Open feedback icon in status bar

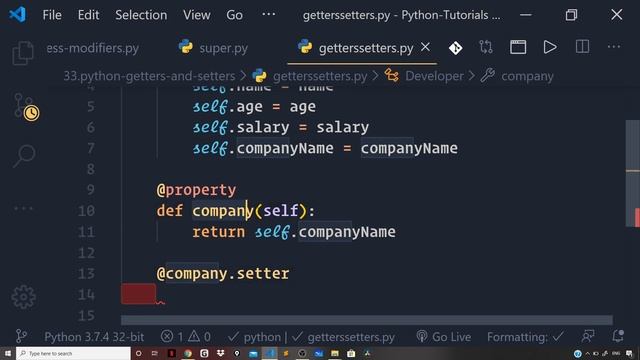tap(588, 337)
